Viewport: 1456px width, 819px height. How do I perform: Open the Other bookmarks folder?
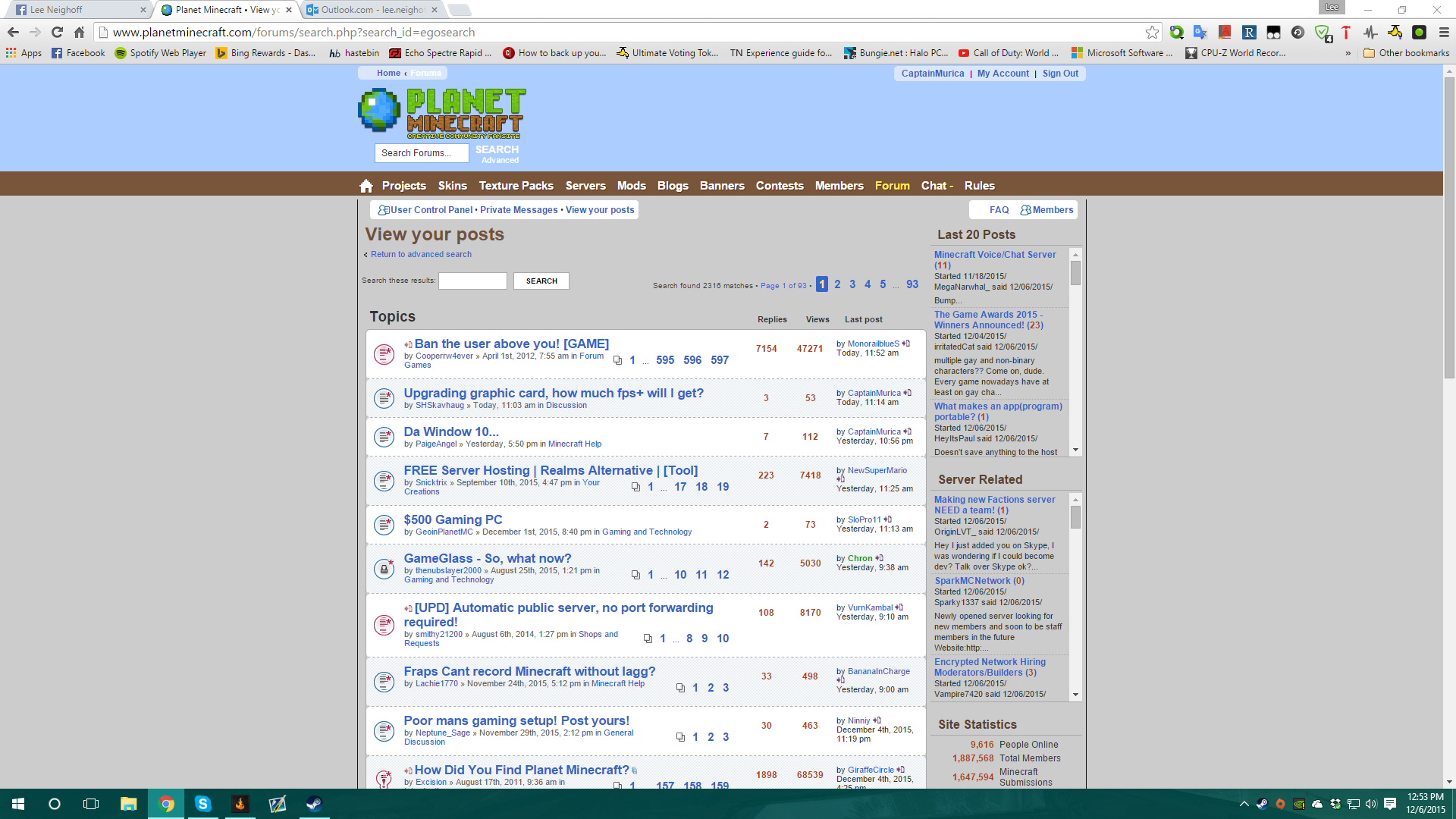pos(1404,52)
